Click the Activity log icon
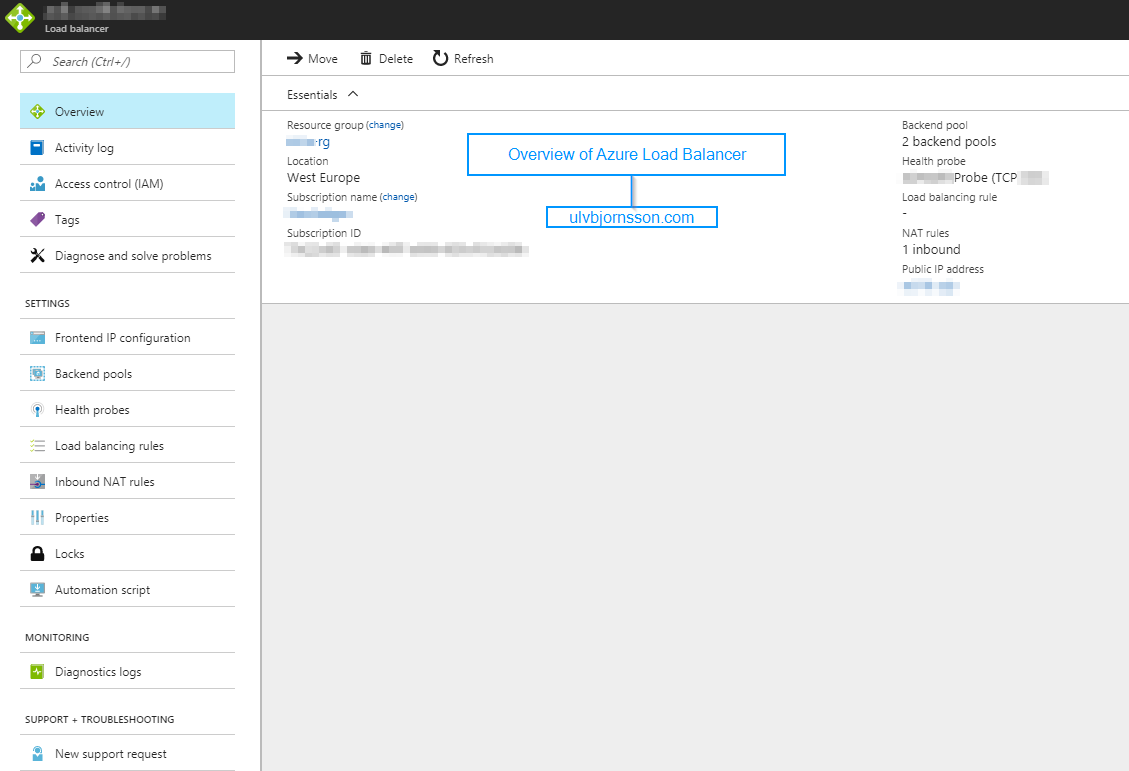1129x771 pixels. point(37,148)
